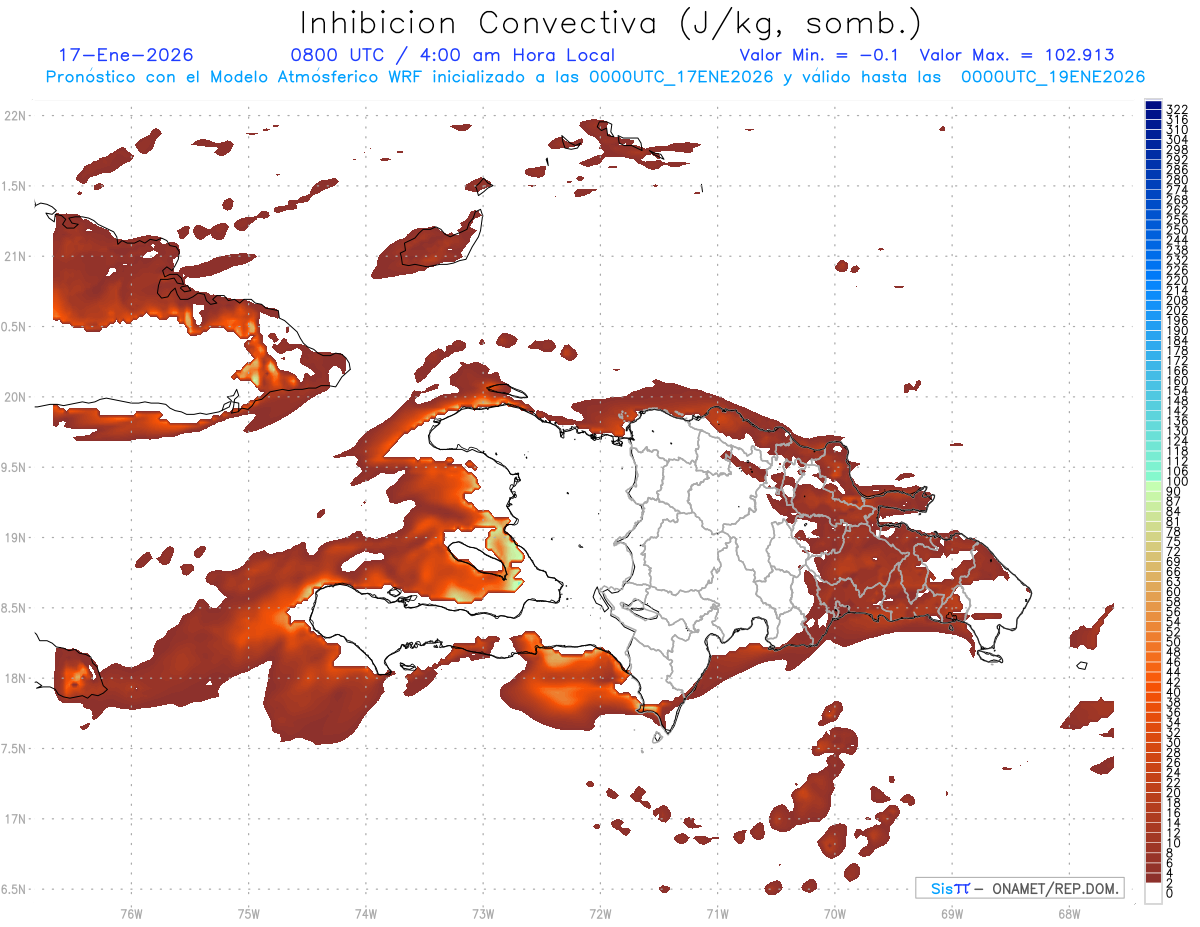
Task: Click the '100' label on the color scale
Action: point(1176,482)
